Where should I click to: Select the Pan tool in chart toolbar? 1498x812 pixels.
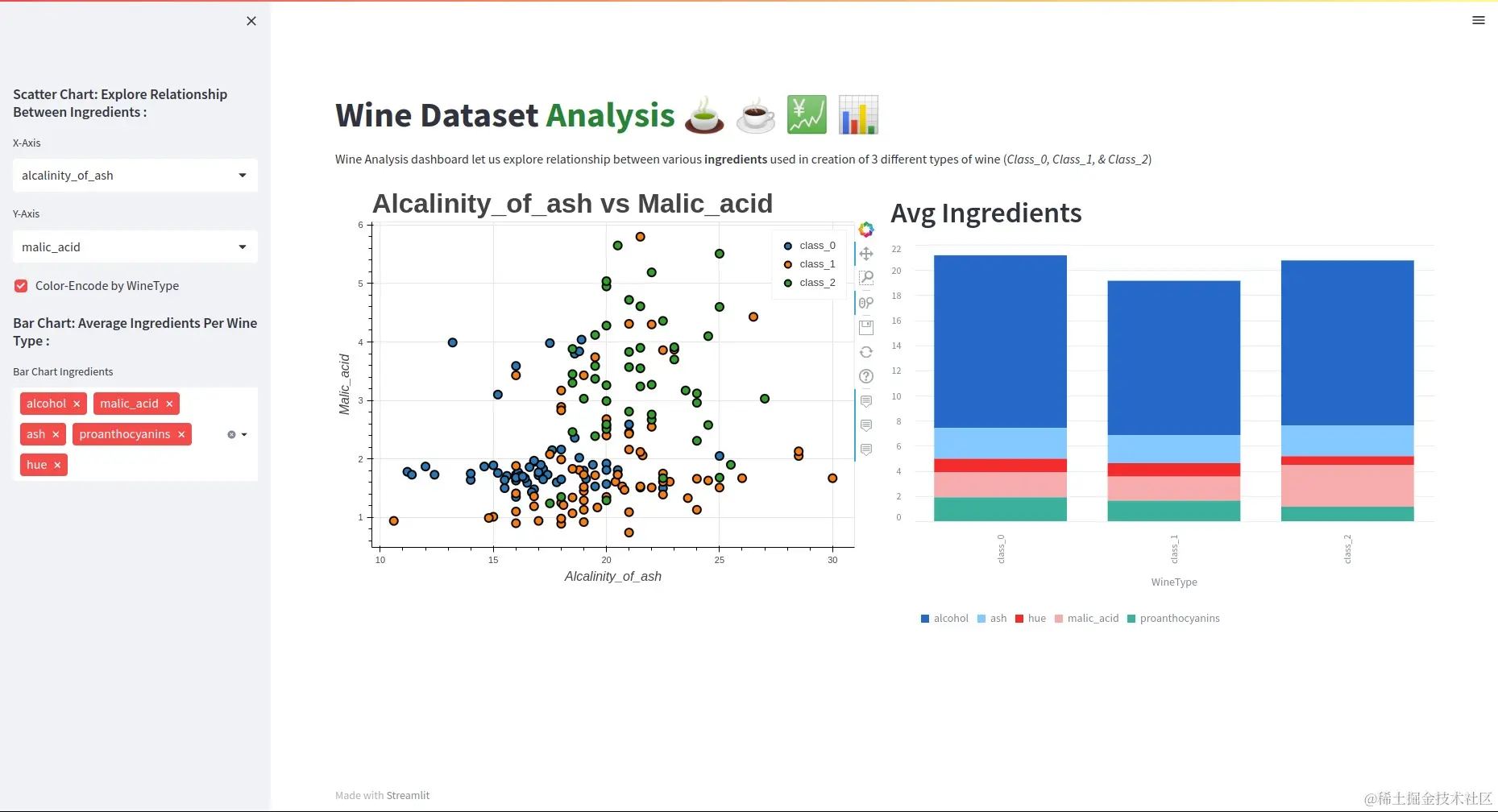pos(866,254)
